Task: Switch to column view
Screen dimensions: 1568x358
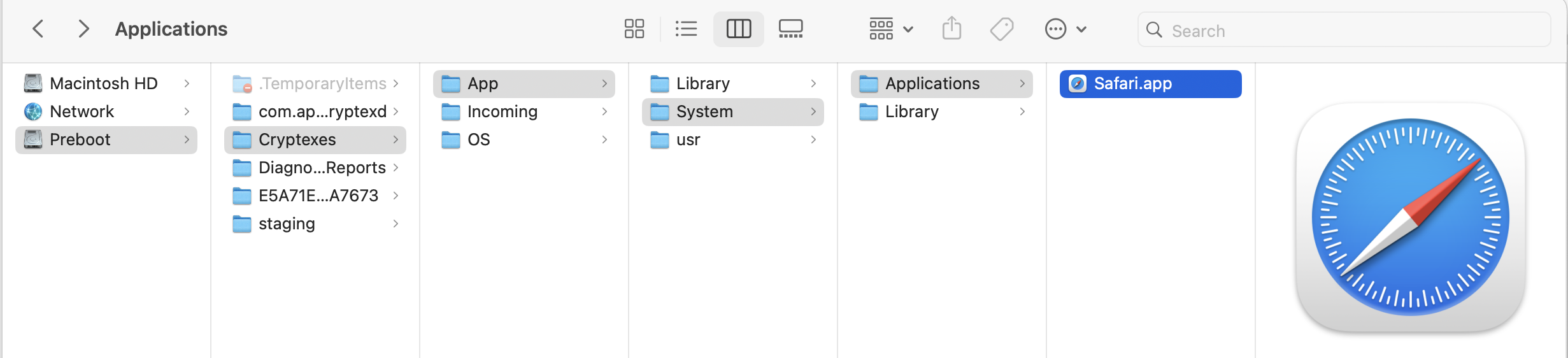Action: (738, 29)
